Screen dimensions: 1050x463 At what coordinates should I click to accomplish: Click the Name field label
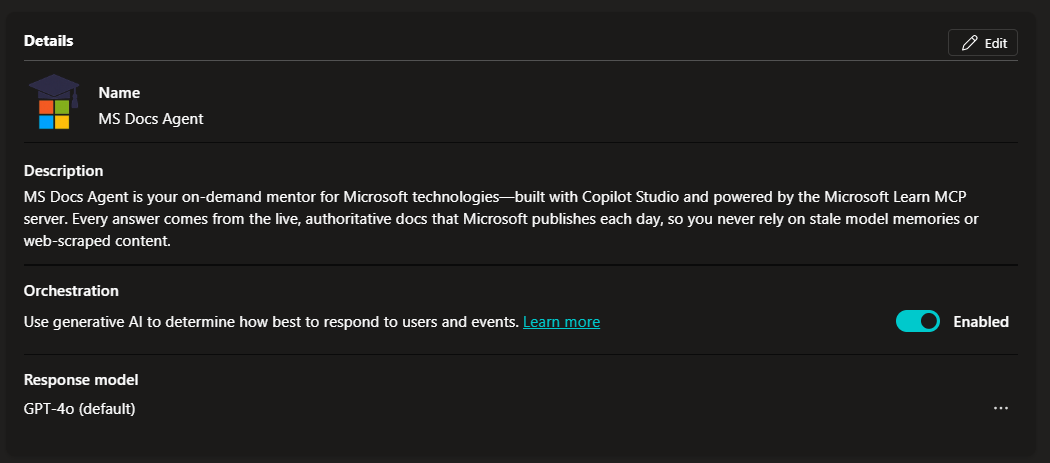119,93
